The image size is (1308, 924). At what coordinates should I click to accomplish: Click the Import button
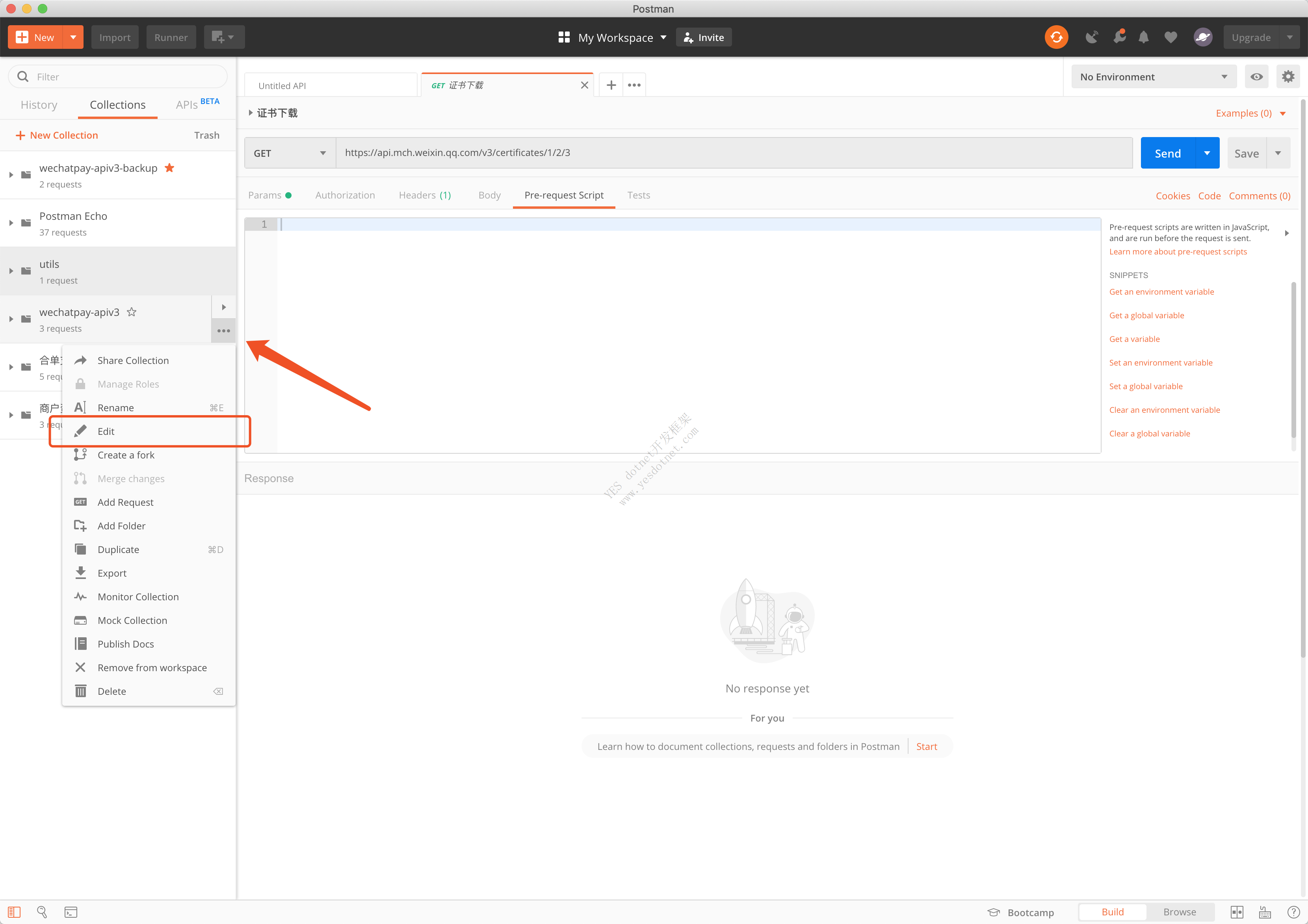115,37
